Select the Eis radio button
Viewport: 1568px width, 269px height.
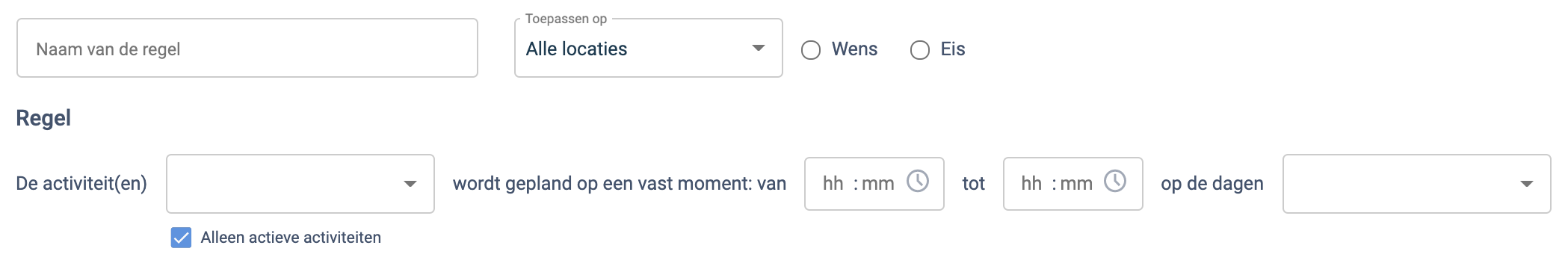coord(920,50)
